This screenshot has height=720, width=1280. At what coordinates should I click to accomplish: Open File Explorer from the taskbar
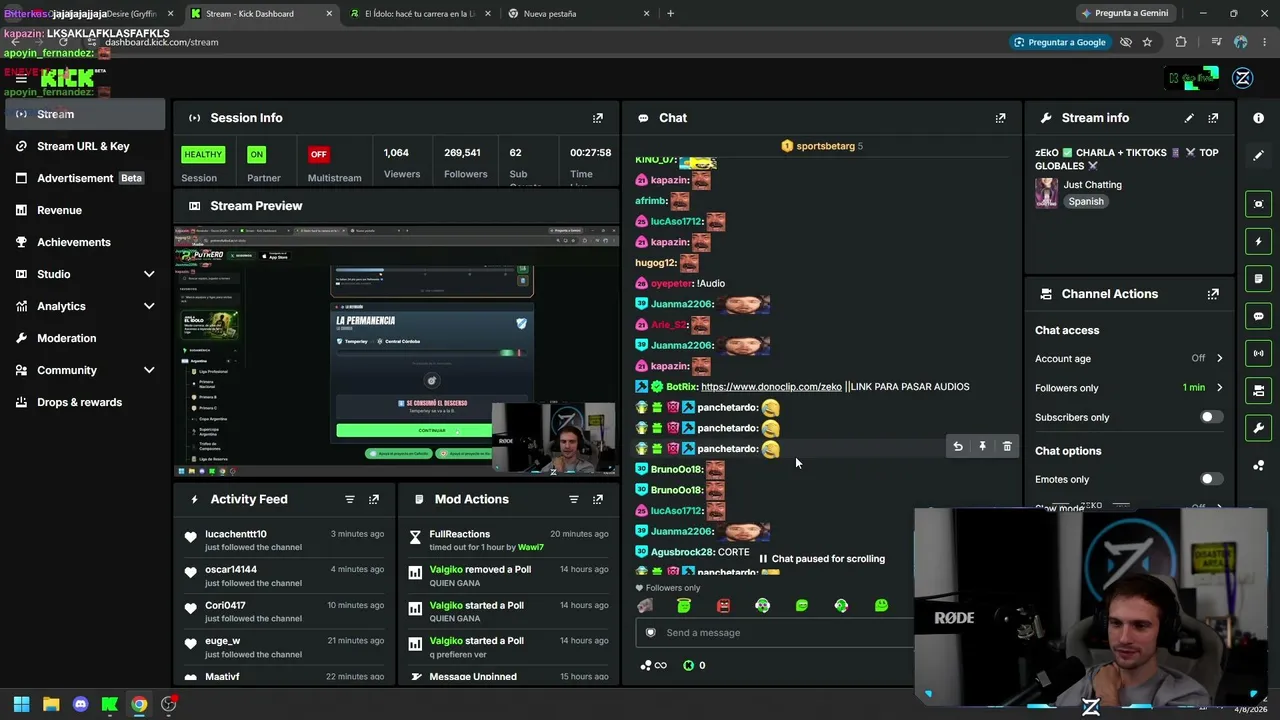click(51, 704)
